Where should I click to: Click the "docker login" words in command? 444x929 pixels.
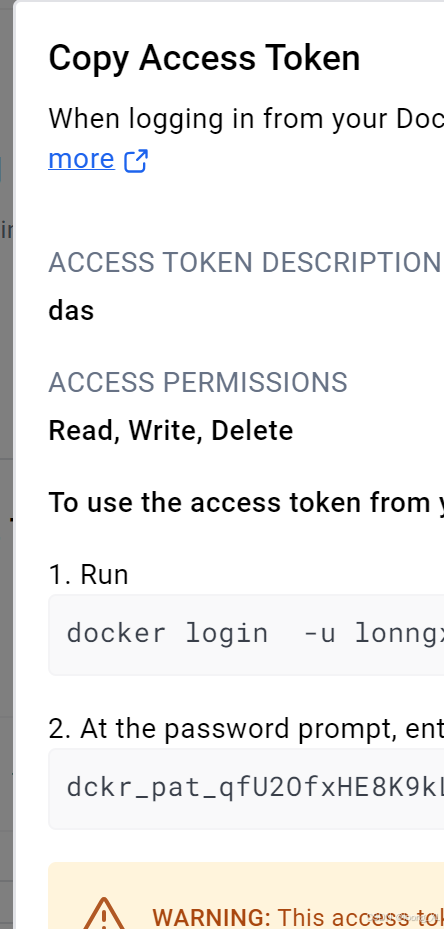167,633
